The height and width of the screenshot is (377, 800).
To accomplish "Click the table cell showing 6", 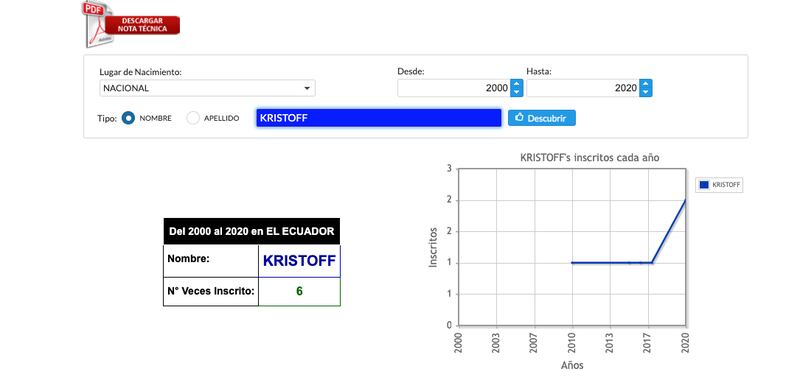I will pyautogui.click(x=299, y=292).
